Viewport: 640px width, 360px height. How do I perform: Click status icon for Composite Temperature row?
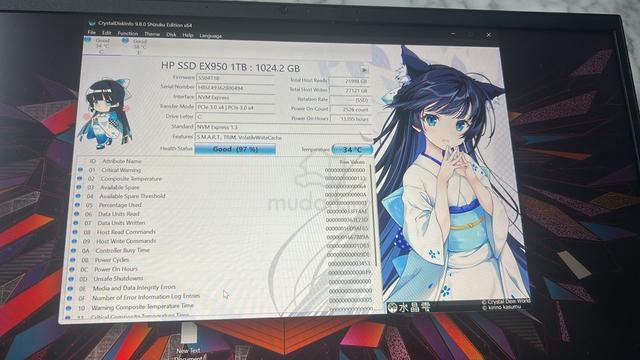79,178
